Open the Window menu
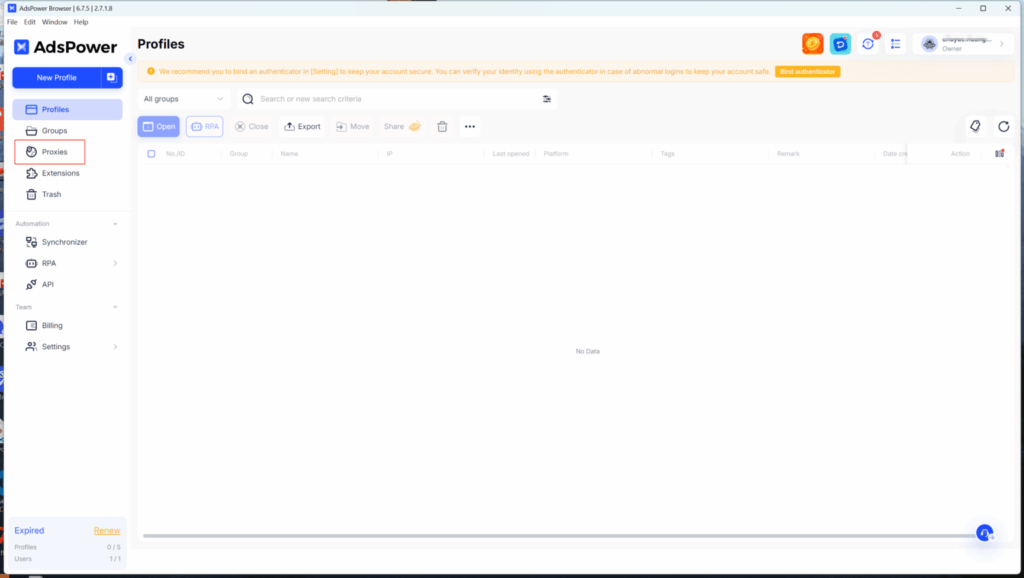Image resolution: width=1024 pixels, height=578 pixels. pos(55,22)
